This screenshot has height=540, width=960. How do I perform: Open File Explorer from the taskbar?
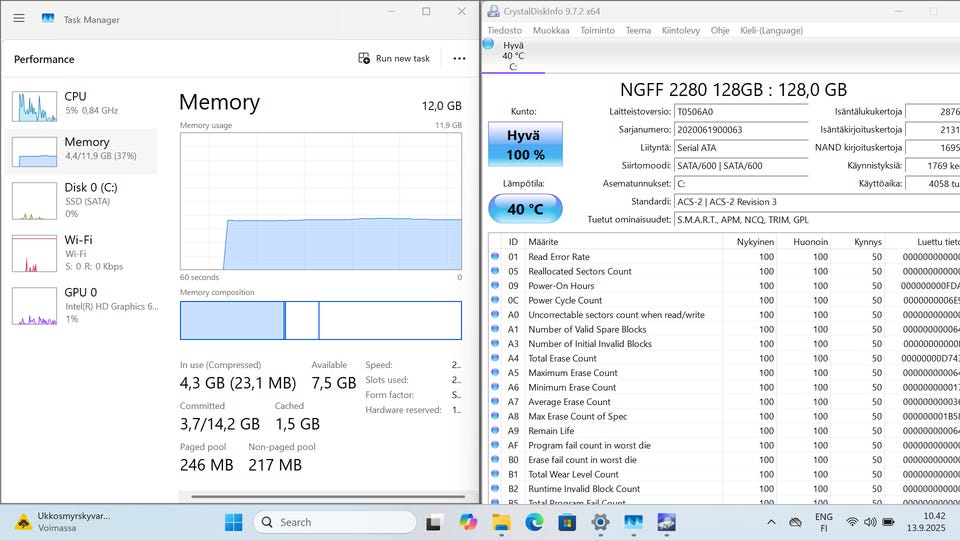[x=501, y=522]
